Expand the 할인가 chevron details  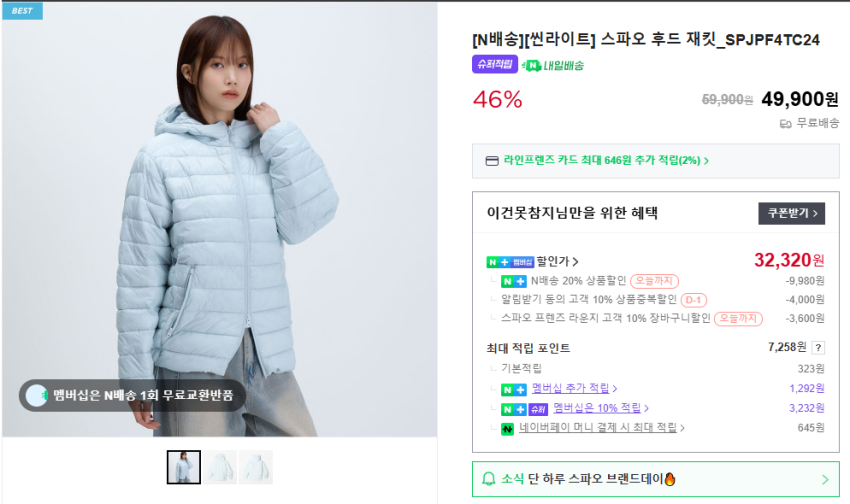(x=575, y=262)
